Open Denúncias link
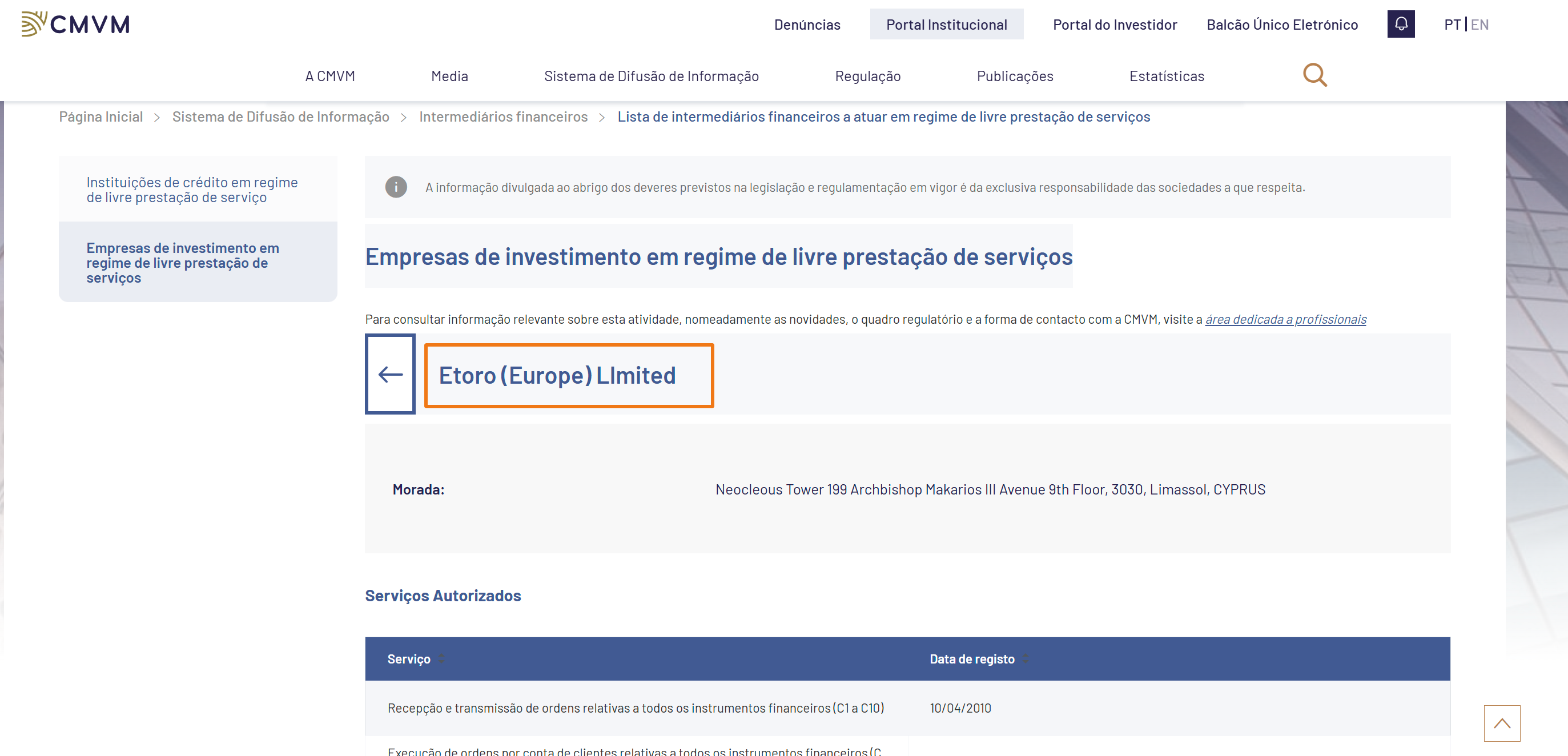The width and height of the screenshot is (1568, 756). click(x=807, y=25)
